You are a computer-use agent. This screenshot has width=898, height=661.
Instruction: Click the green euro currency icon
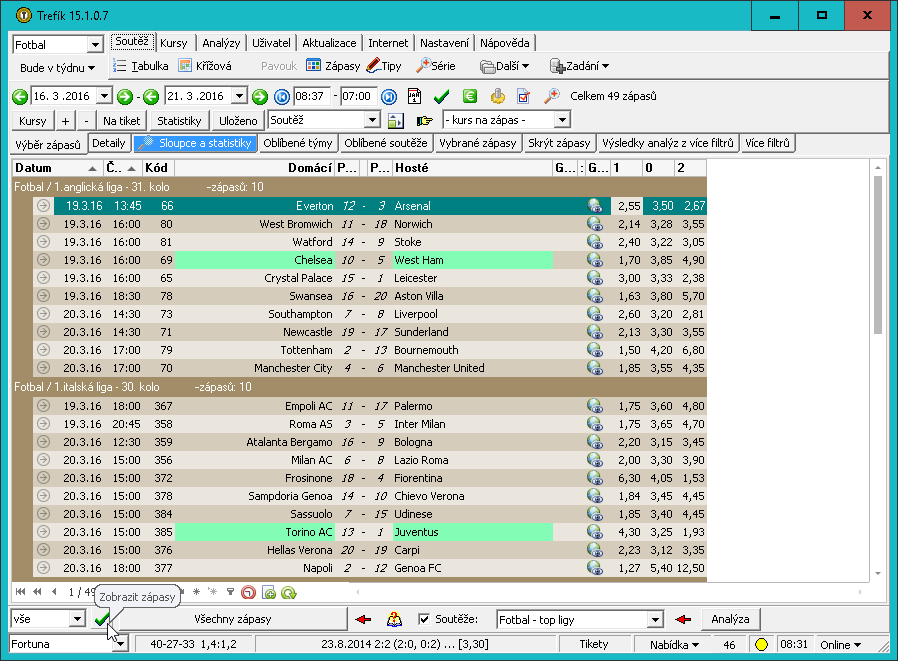[470, 96]
